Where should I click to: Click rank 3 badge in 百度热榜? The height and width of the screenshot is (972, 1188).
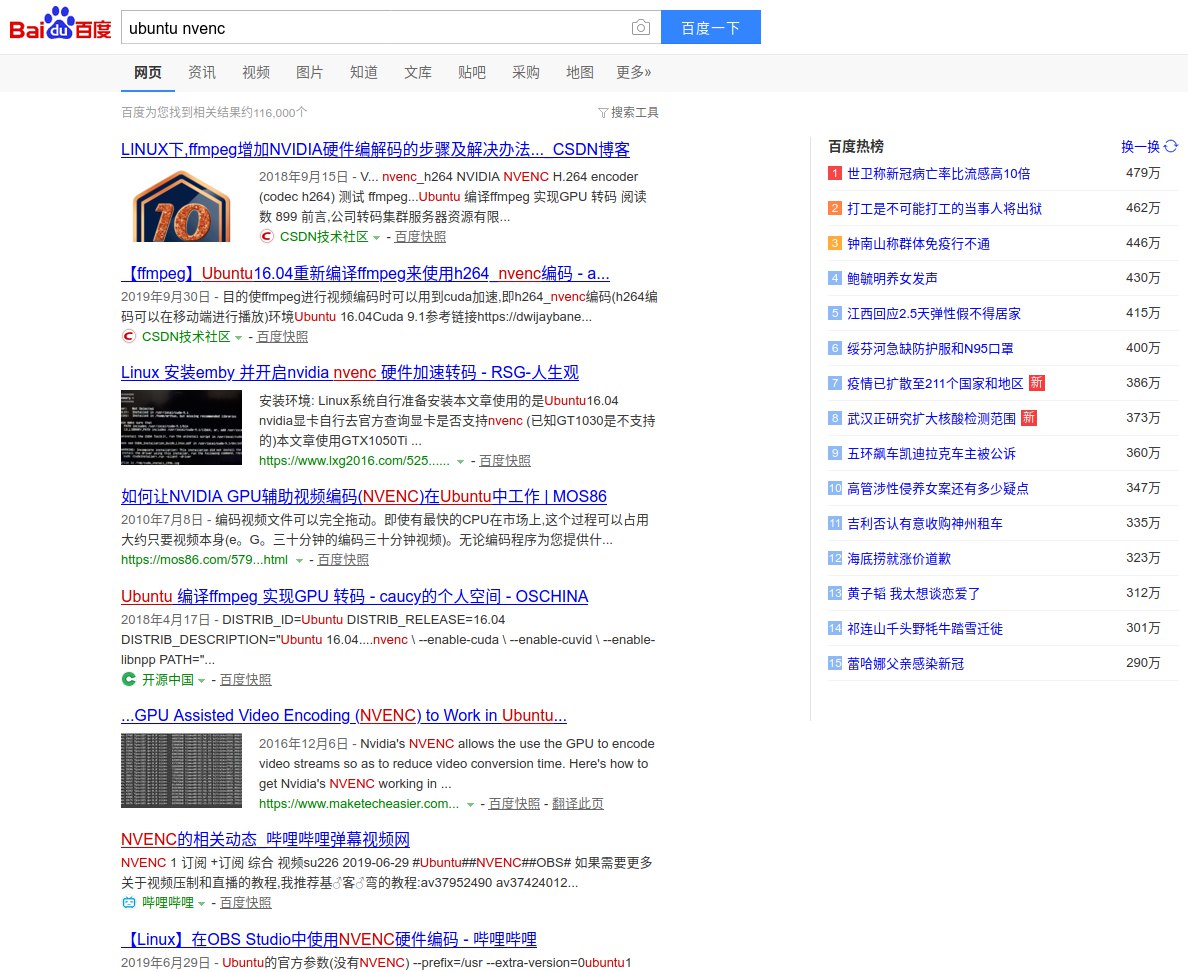pos(834,243)
